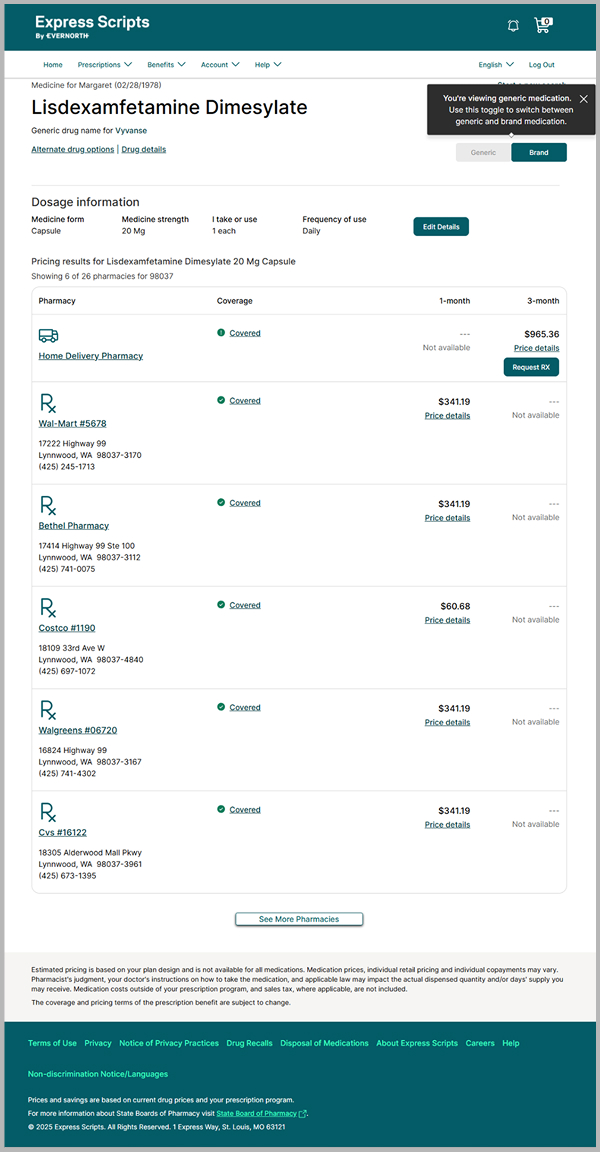
Task: View Price details for Walgreens #06720
Action: (x=447, y=721)
